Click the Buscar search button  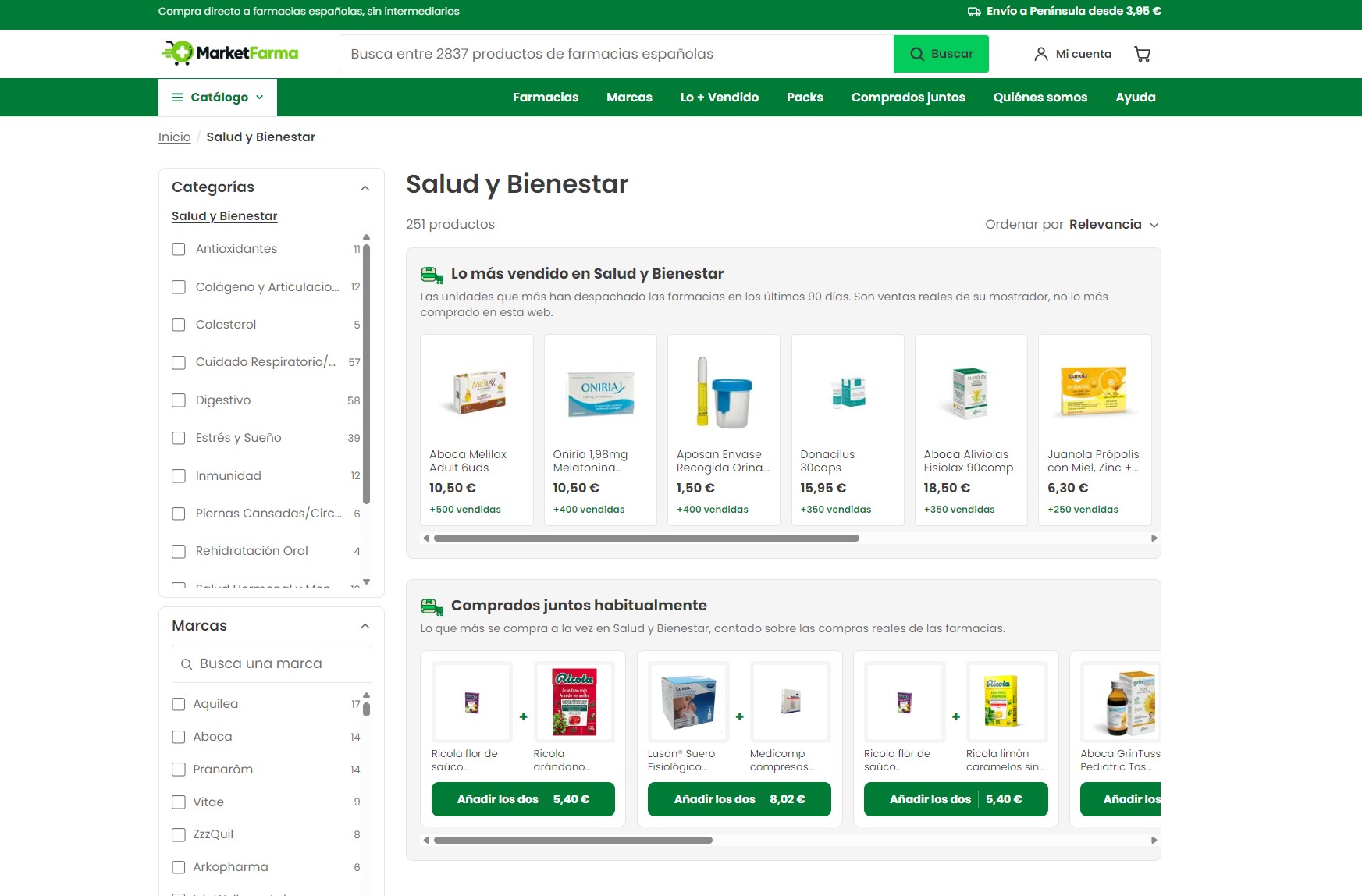(x=941, y=54)
